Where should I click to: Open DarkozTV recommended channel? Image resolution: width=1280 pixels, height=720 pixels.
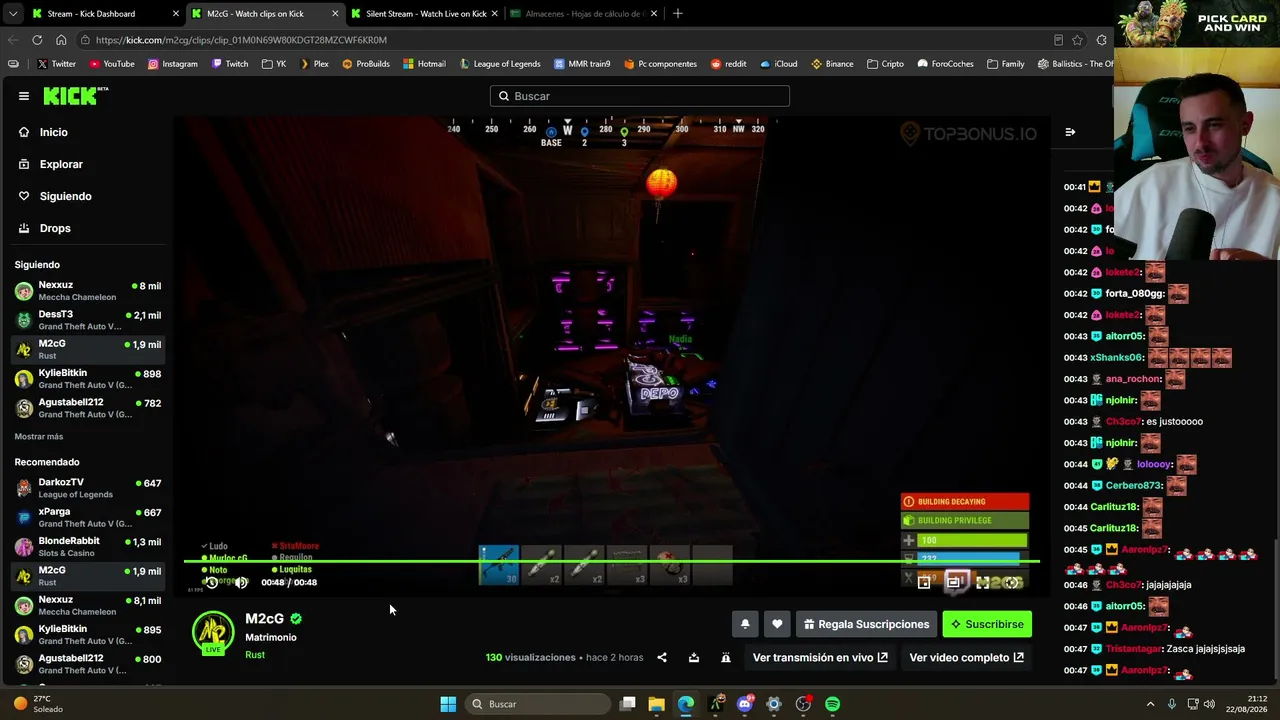[x=87, y=488]
